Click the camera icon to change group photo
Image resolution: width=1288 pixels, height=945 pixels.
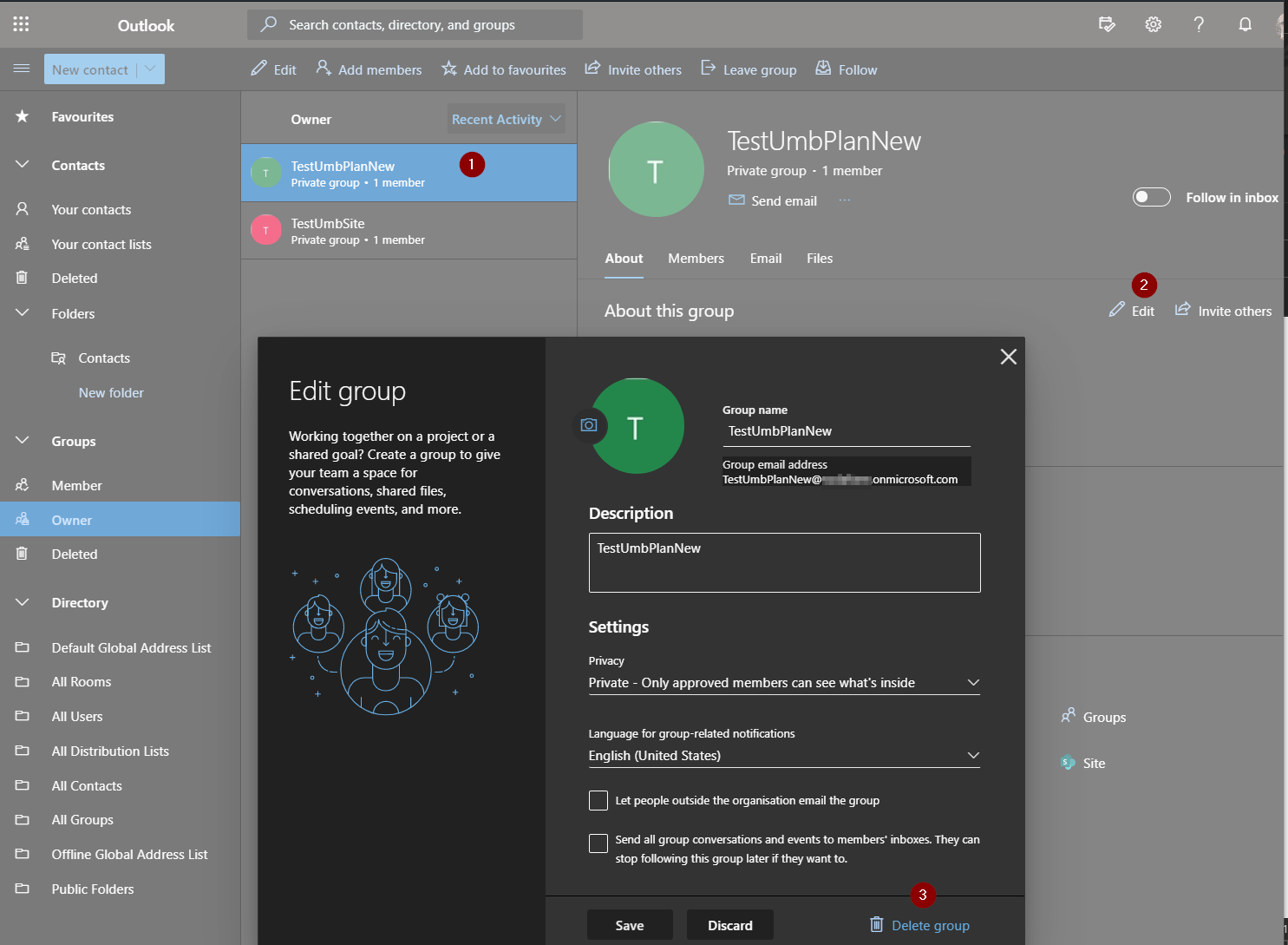(x=589, y=425)
